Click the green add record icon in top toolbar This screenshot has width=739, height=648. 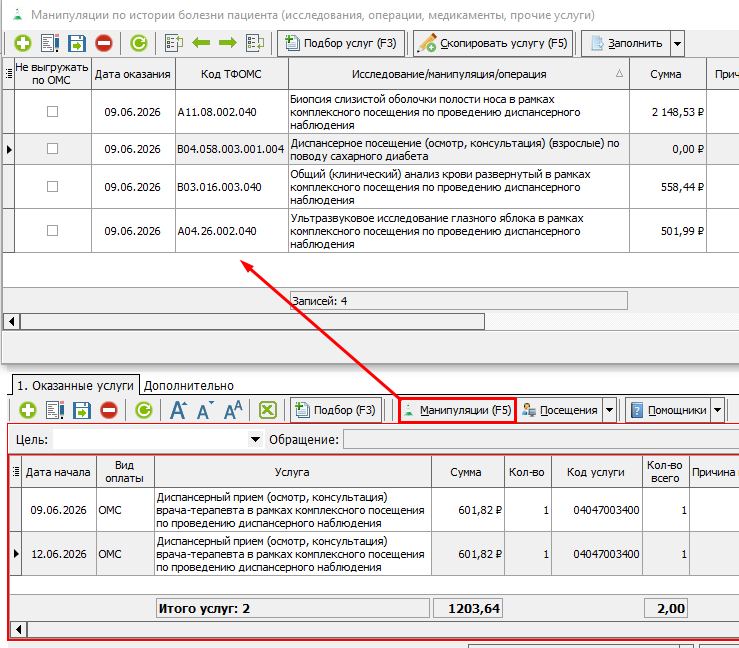[23, 43]
